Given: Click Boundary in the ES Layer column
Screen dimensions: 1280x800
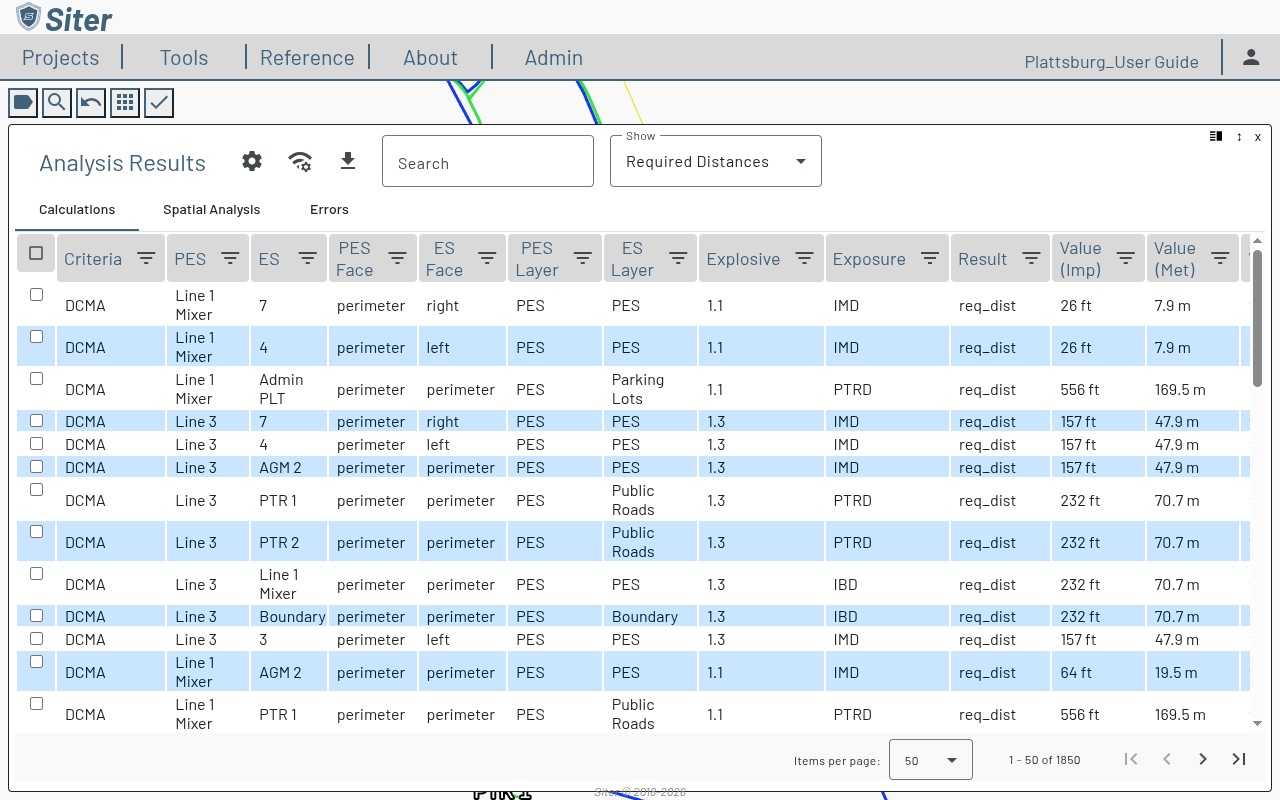Looking at the screenshot, I should click(x=645, y=617).
